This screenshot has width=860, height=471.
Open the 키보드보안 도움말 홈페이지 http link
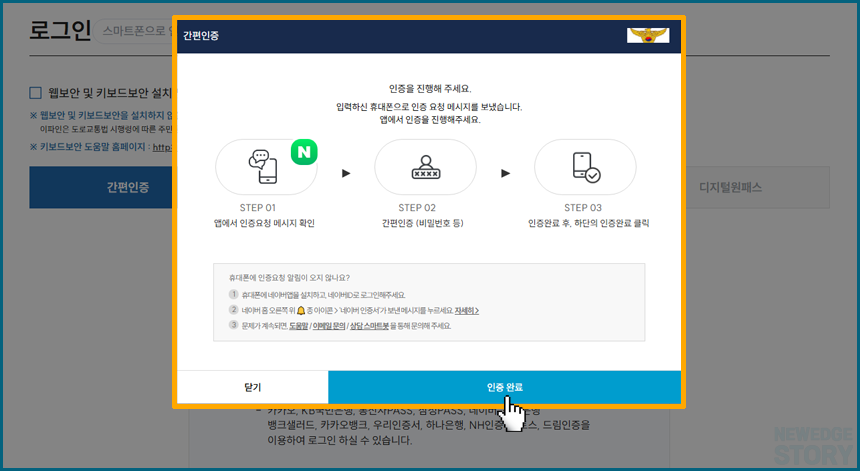162,147
